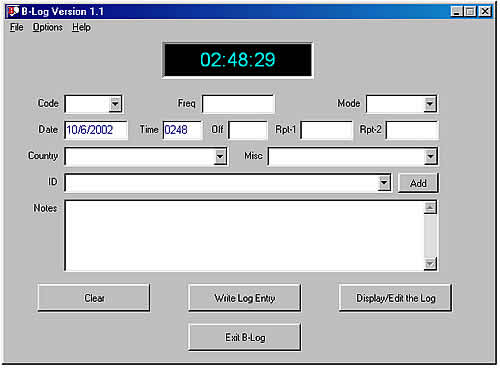Click the Time field showing 0248
This screenshot has height=368, width=500.
coord(182,130)
